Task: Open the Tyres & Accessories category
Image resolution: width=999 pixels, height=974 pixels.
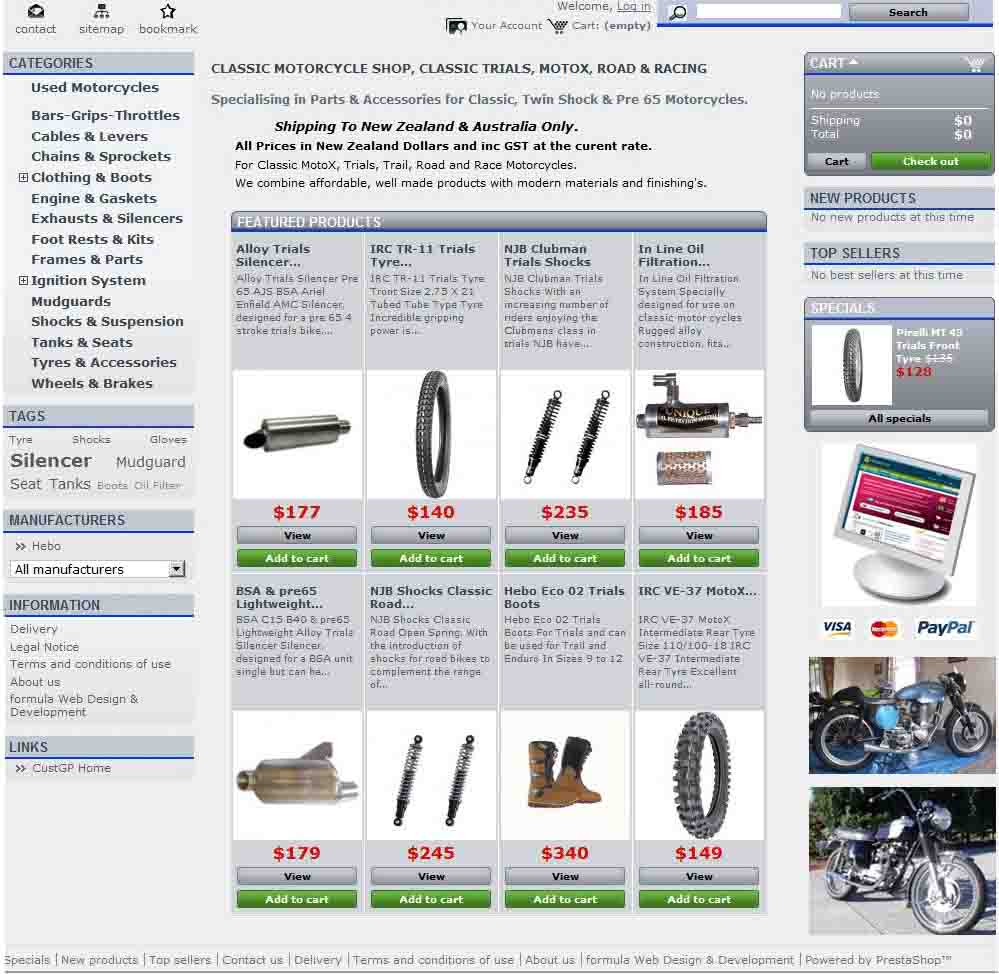Action: [104, 362]
